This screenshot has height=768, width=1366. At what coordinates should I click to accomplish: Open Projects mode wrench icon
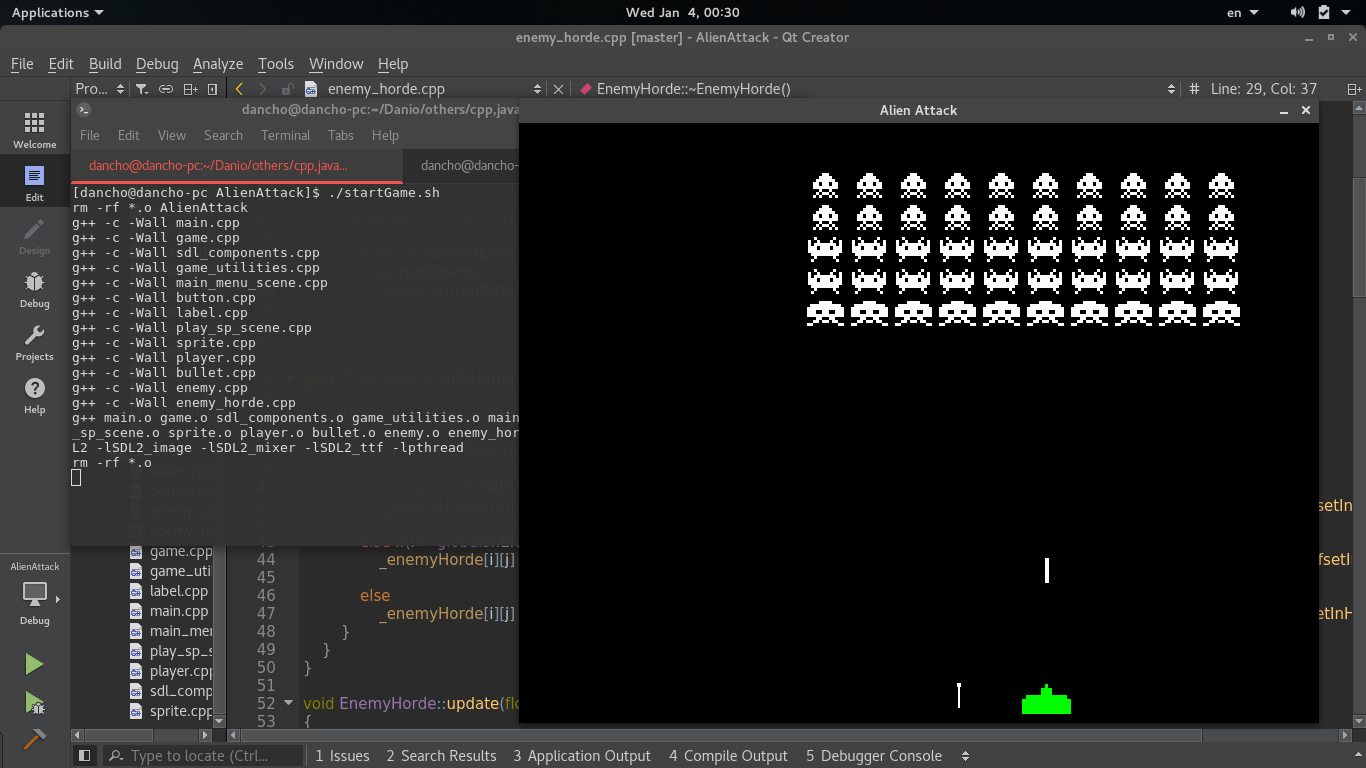[x=34, y=342]
